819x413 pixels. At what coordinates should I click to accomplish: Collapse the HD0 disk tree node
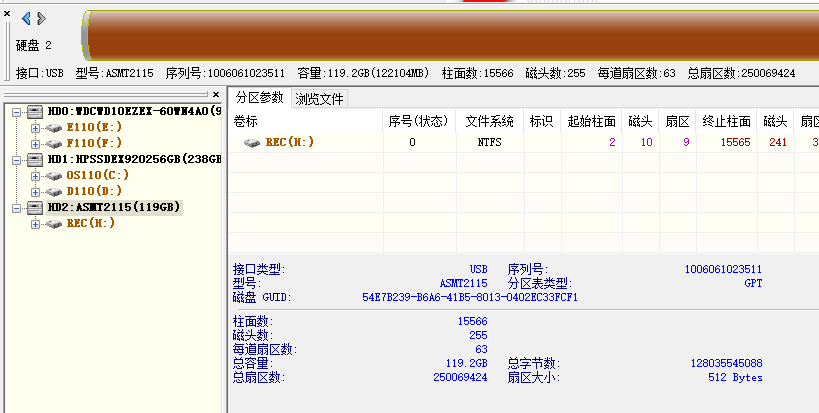[17, 112]
